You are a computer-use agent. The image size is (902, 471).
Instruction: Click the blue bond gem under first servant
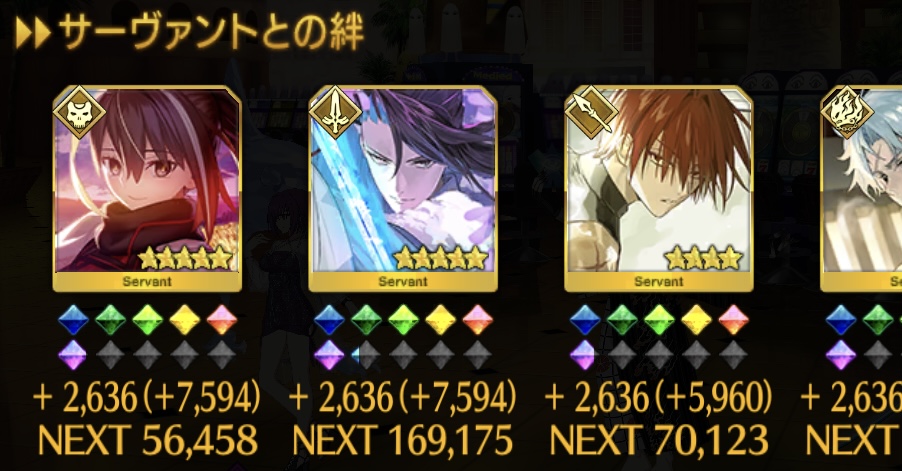point(74,320)
